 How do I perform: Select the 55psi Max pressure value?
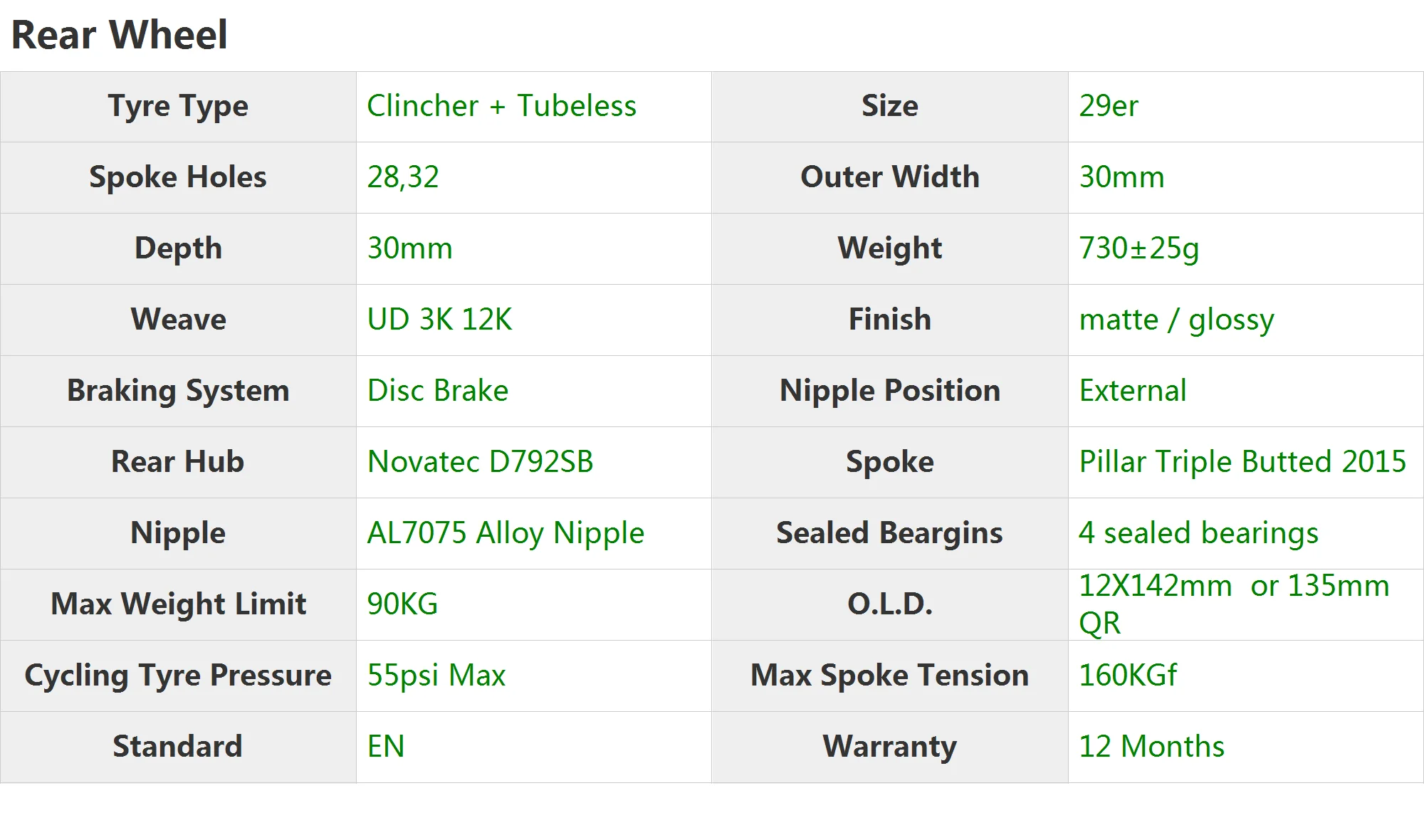436,676
